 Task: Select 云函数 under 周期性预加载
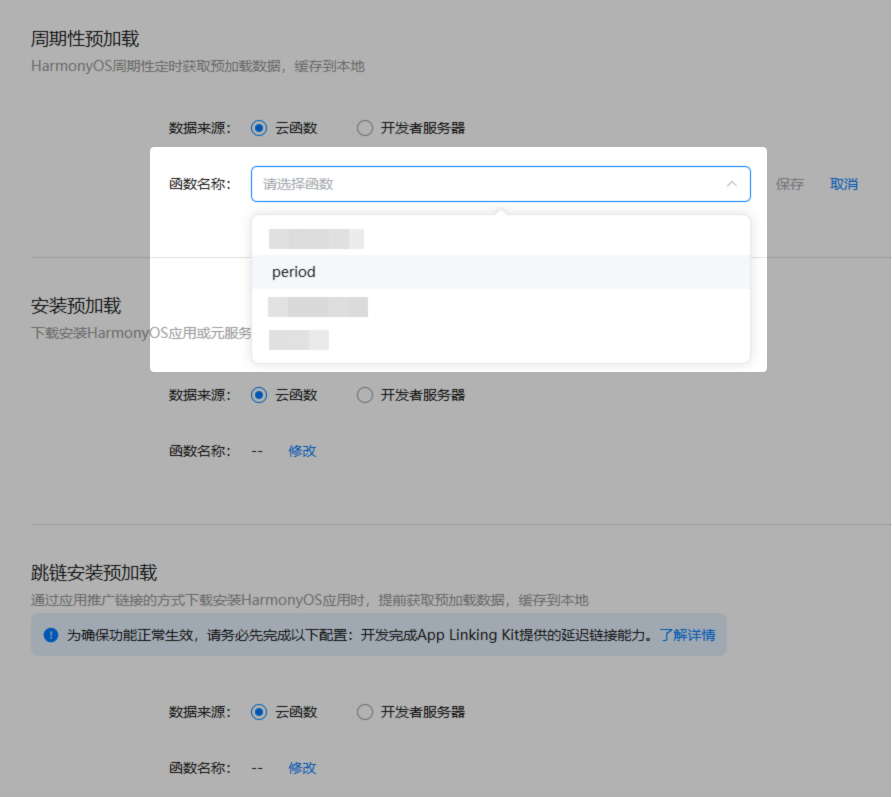pos(259,128)
